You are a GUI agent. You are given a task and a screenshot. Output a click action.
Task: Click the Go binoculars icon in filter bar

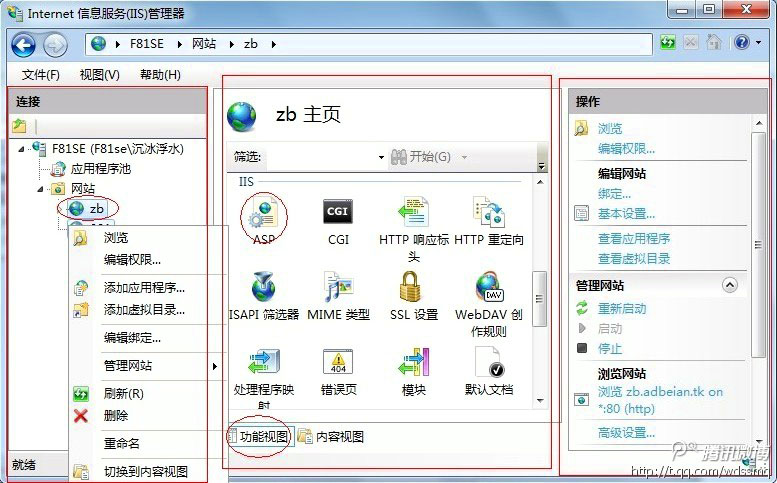pos(398,157)
